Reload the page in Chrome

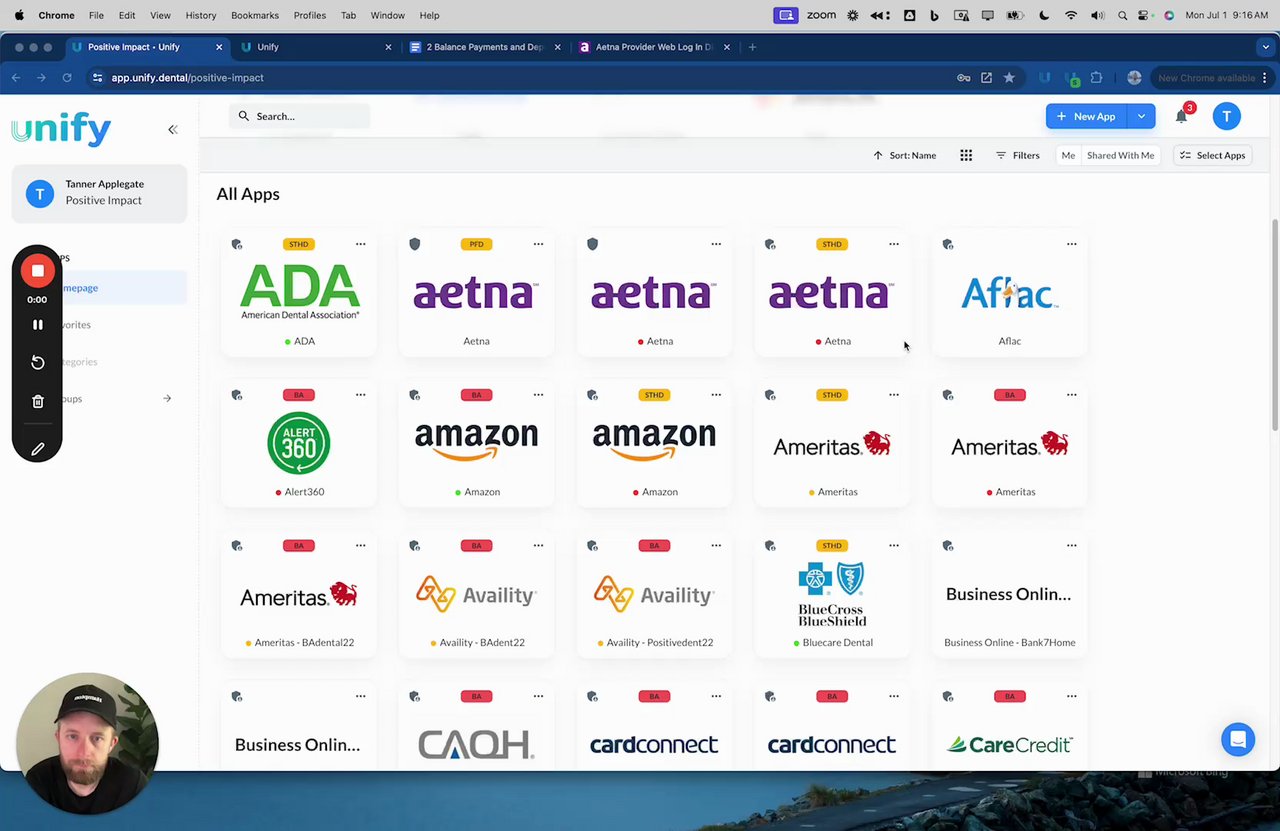point(67,78)
